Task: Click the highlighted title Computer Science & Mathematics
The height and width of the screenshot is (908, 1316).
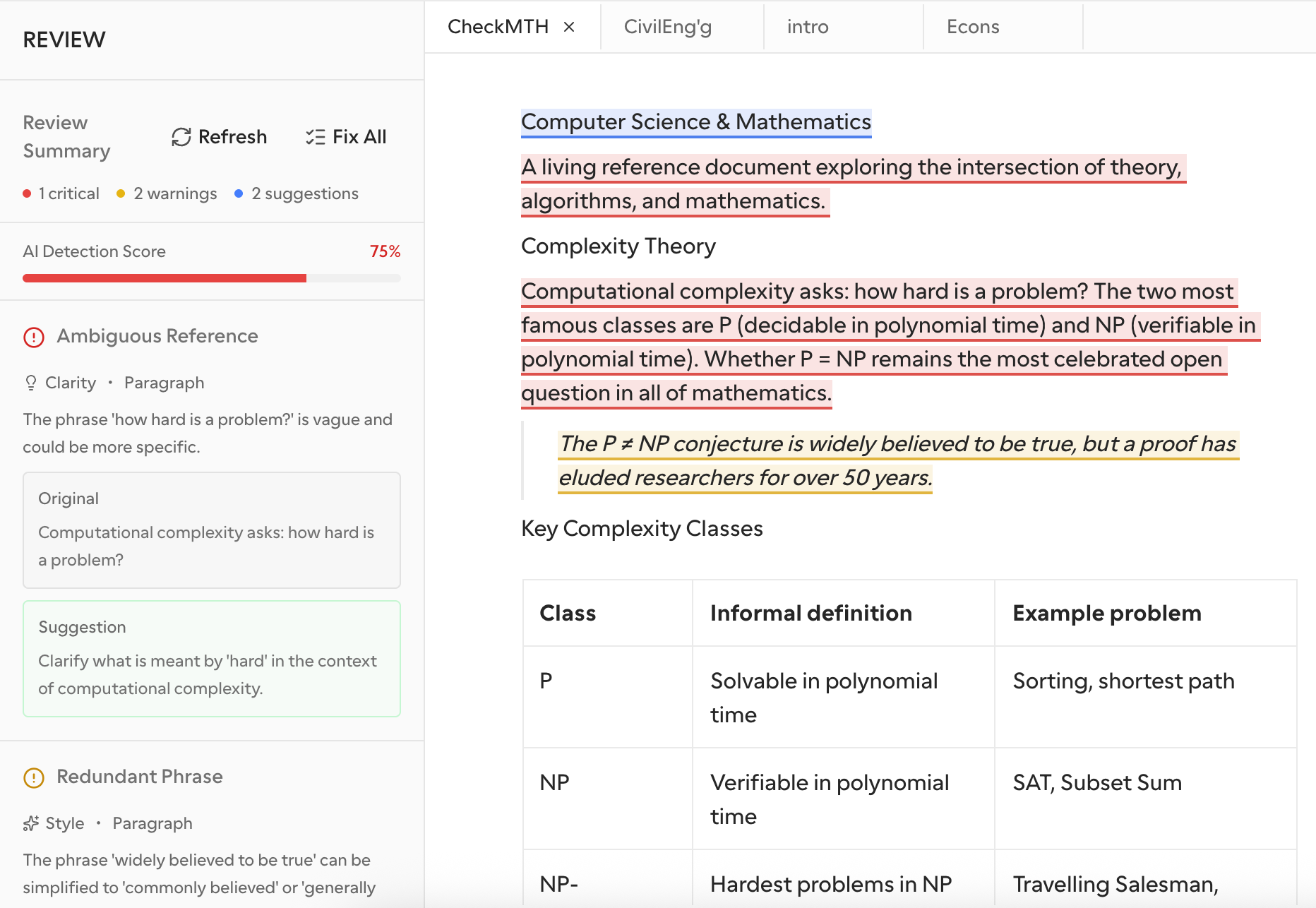Action: (x=695, y=122)
